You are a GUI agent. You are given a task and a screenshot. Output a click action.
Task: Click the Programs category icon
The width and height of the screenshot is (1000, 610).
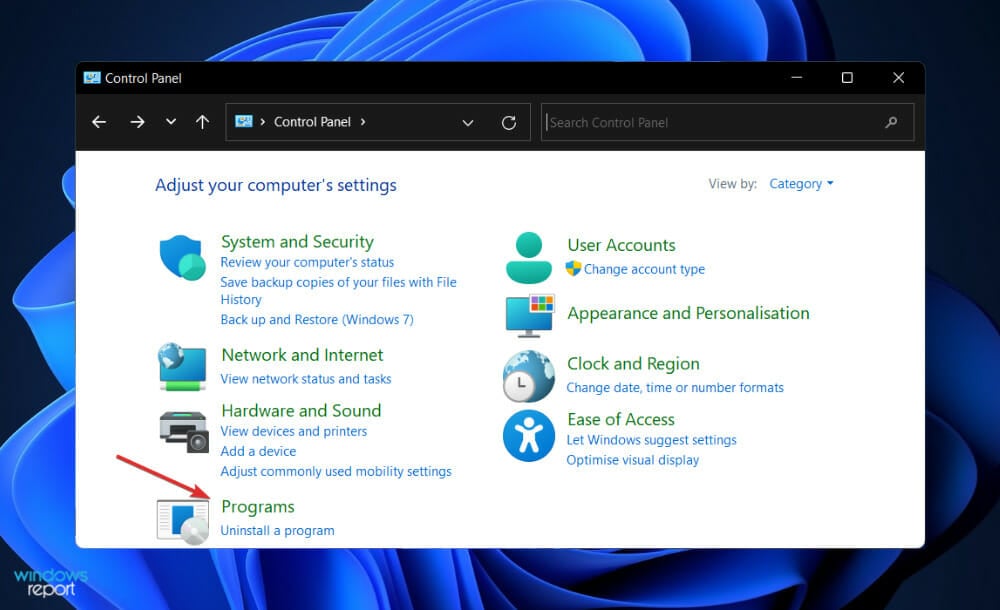[183, 522]
